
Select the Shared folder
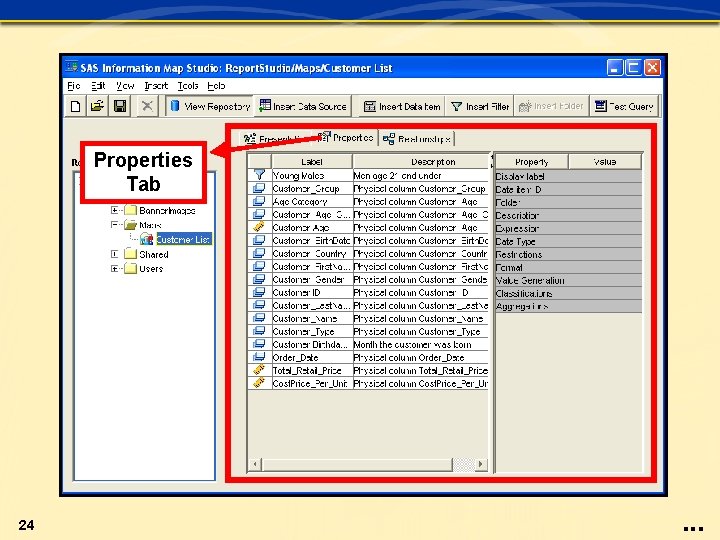click(x=153, y=254)
